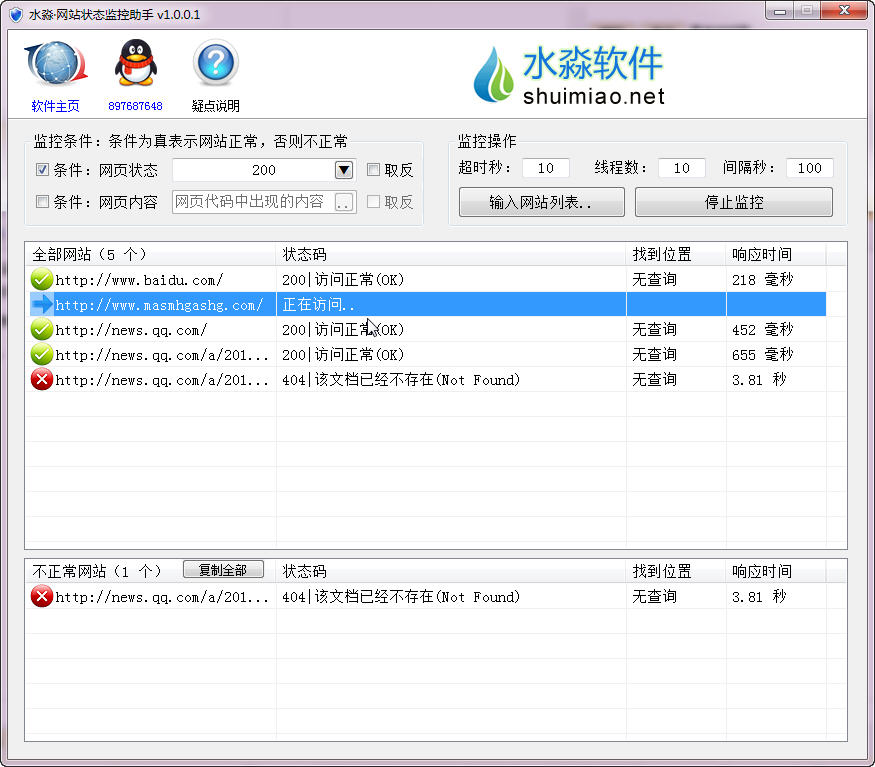The width and height of the screenshot is (875, 767).
Task: Click the blue arrow icon on masmhgashg row
Action: 42,305
